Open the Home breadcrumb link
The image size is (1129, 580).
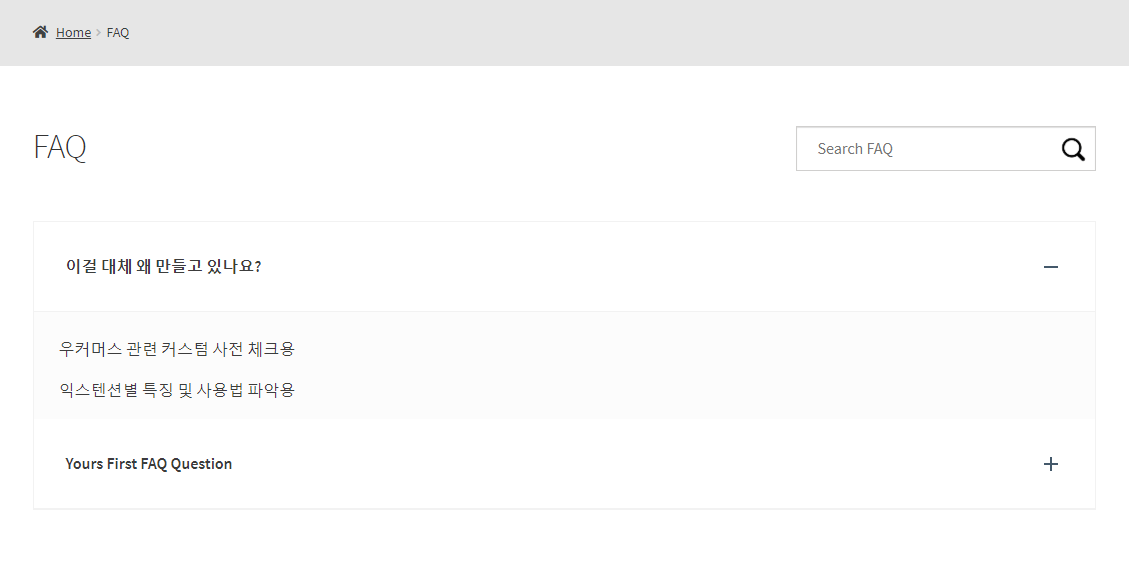(73, 32)
